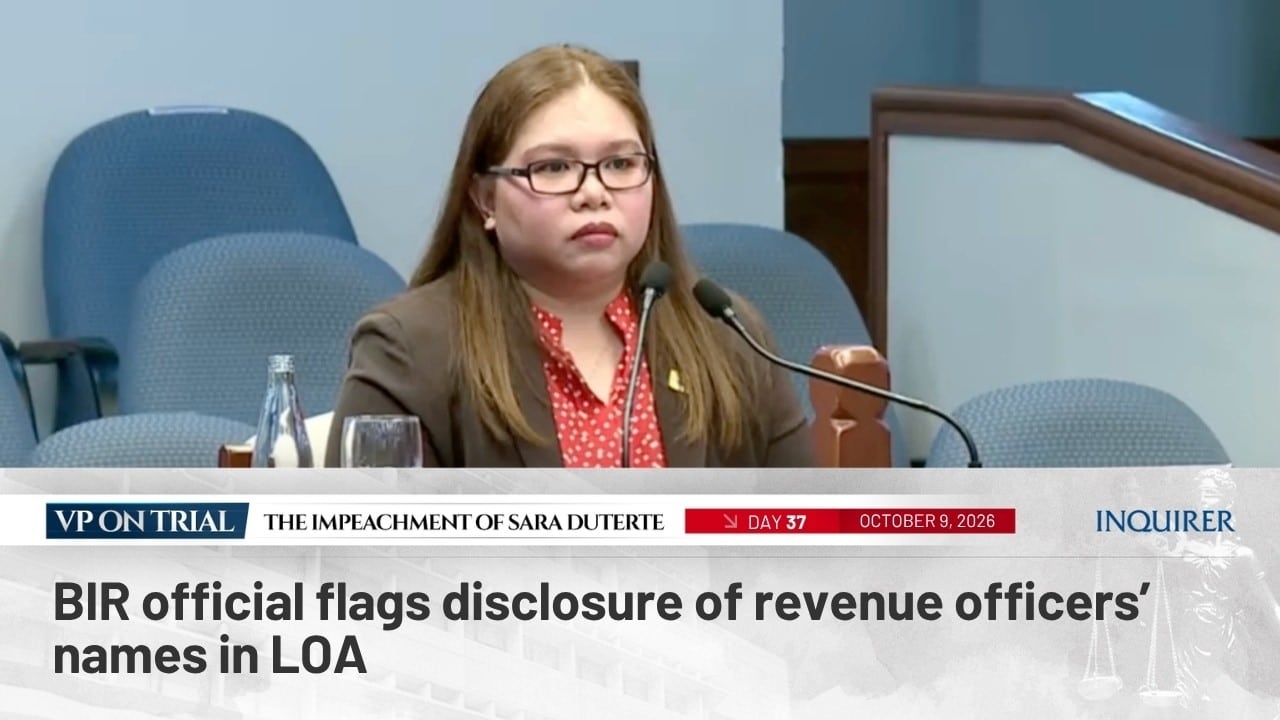Click the wooden microphone stand base
This screenshot has width=1280, height=720.
pos(850,405)
